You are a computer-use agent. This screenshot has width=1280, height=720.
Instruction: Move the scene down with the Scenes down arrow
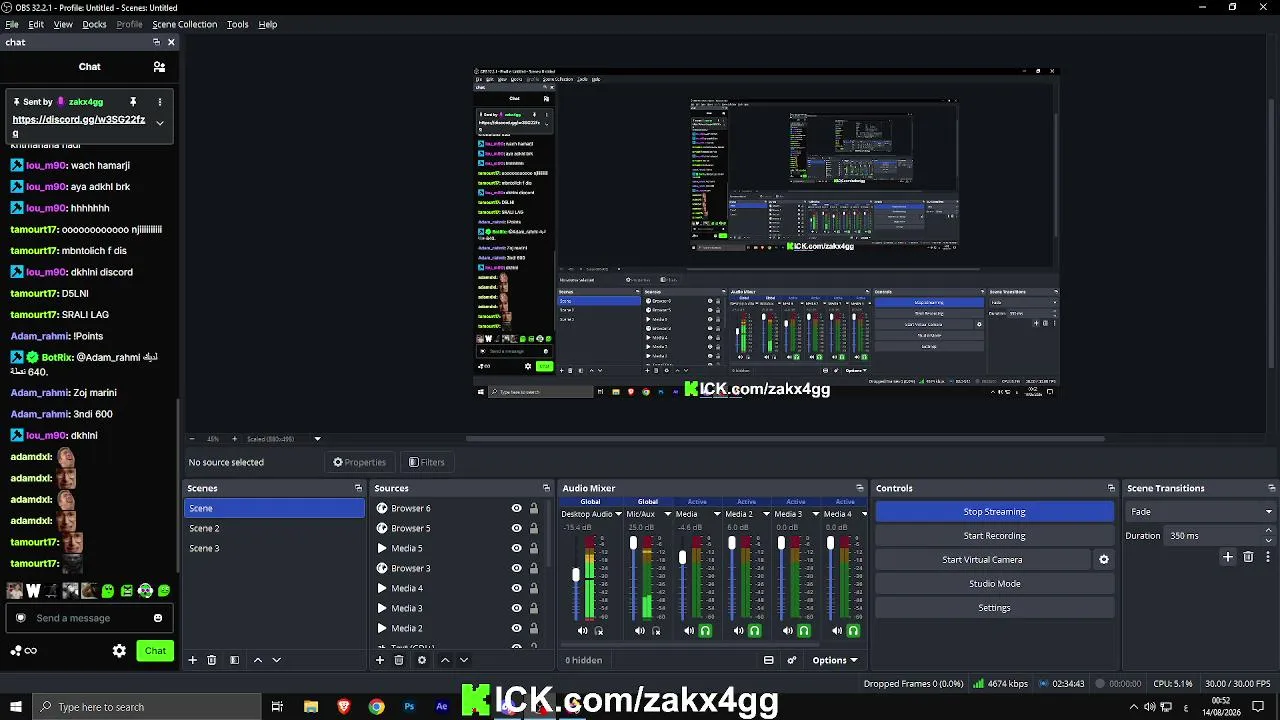(277, 660)
